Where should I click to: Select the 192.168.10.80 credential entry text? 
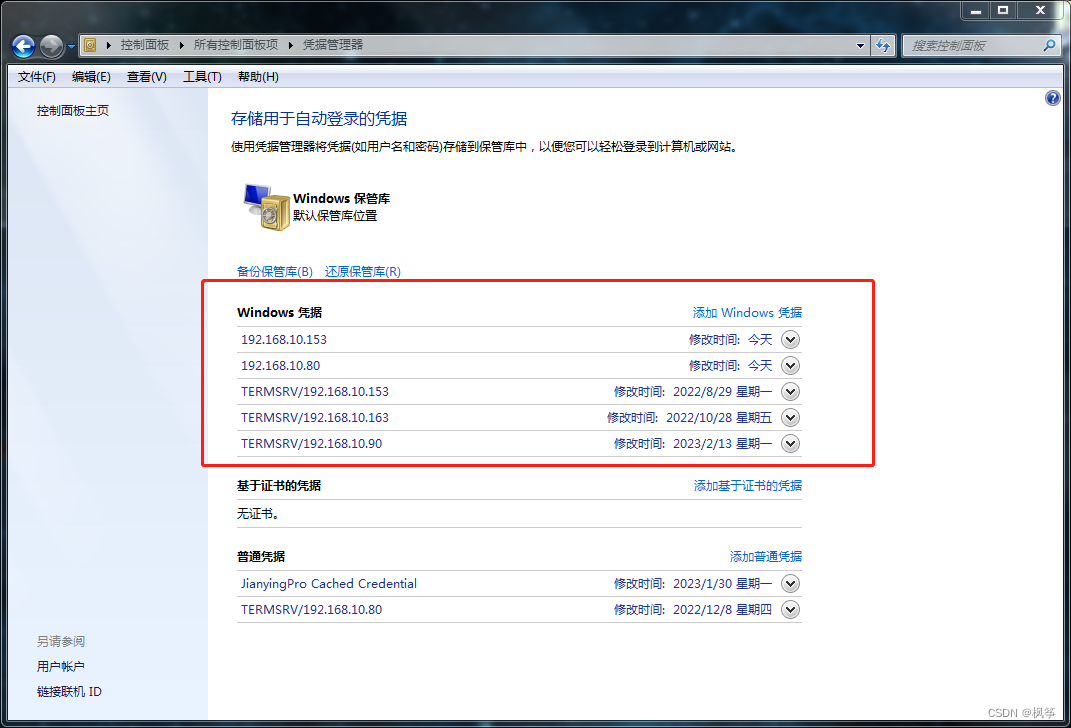[x=280, y=365]
